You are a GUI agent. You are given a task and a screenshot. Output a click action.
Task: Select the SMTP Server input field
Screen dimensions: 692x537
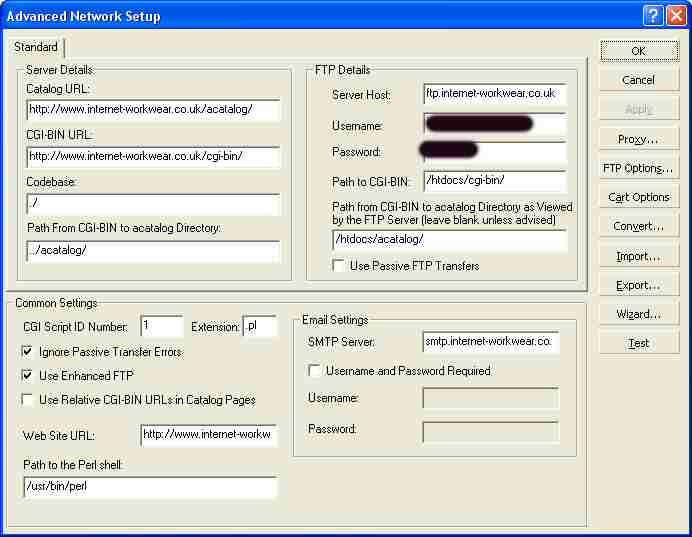[490, 342]
